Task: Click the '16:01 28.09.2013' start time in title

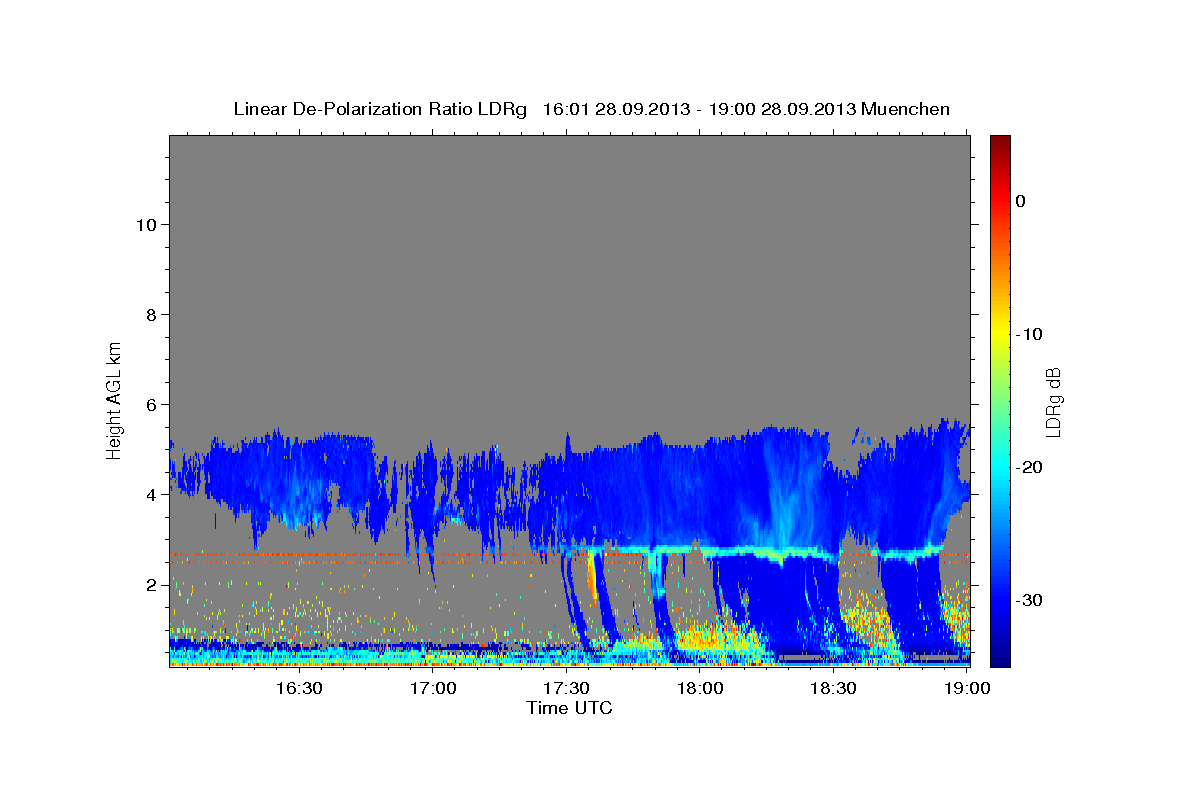Action: click(615, 109)
